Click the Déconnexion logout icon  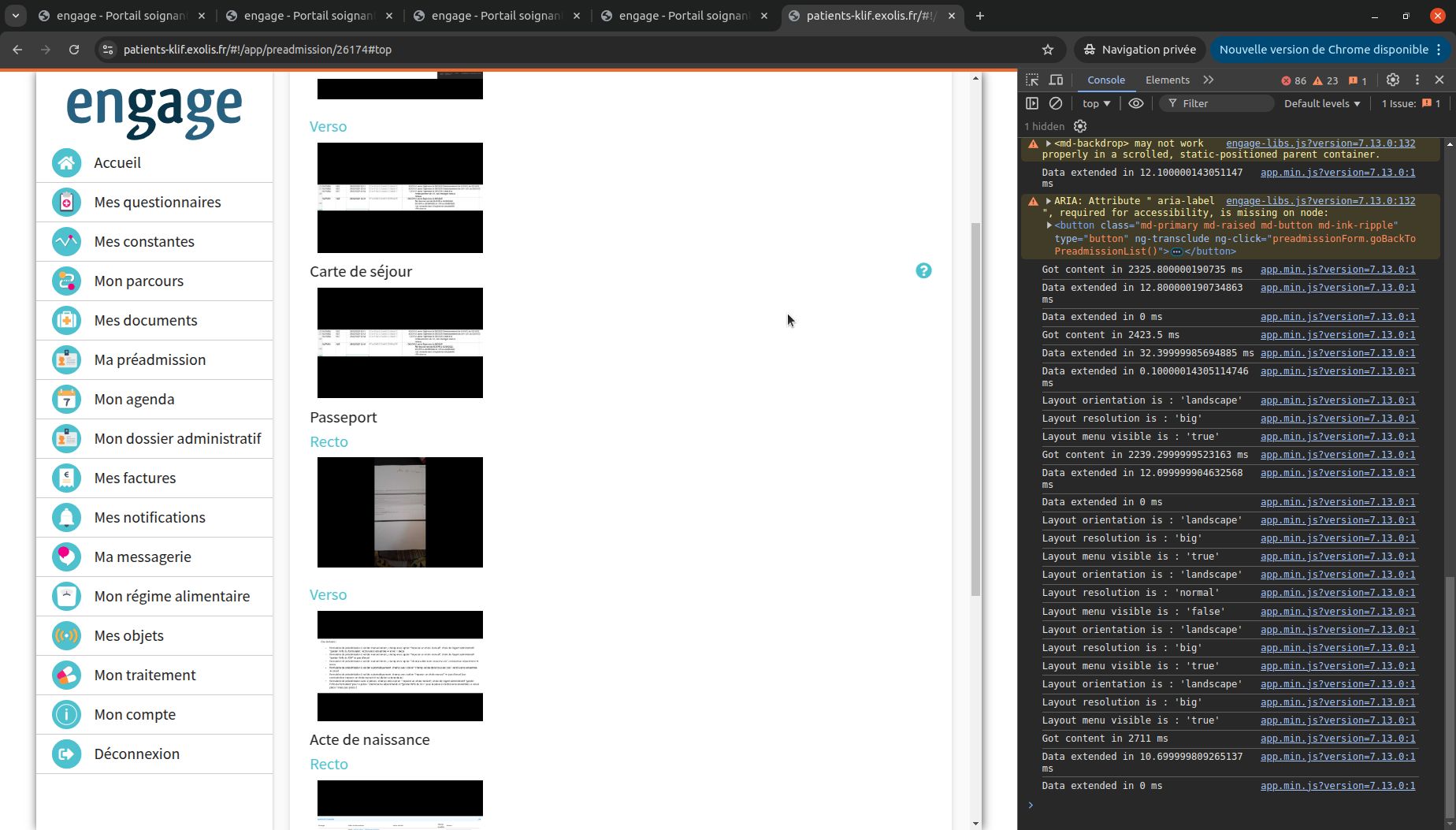click(67, 754)
